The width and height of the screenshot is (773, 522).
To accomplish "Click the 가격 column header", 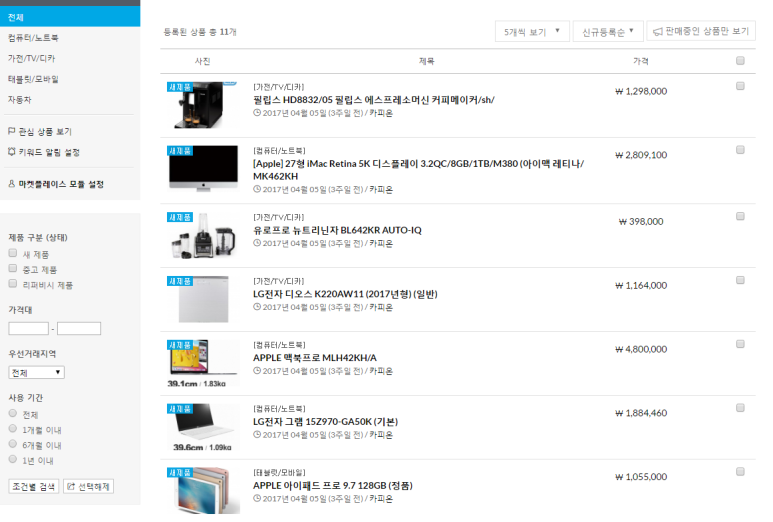I will click(x=641, y=61).
